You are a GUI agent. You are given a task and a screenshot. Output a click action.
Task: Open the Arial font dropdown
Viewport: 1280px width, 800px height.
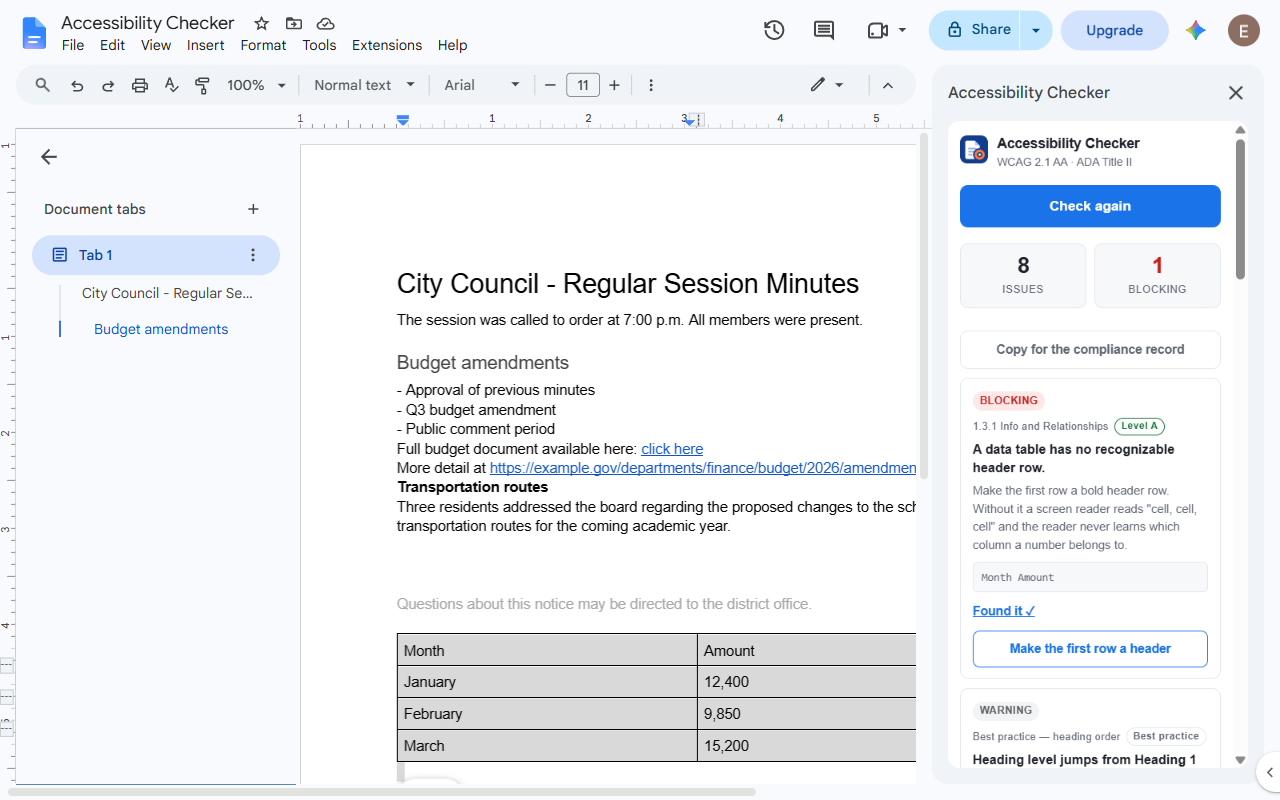point(483,85)
